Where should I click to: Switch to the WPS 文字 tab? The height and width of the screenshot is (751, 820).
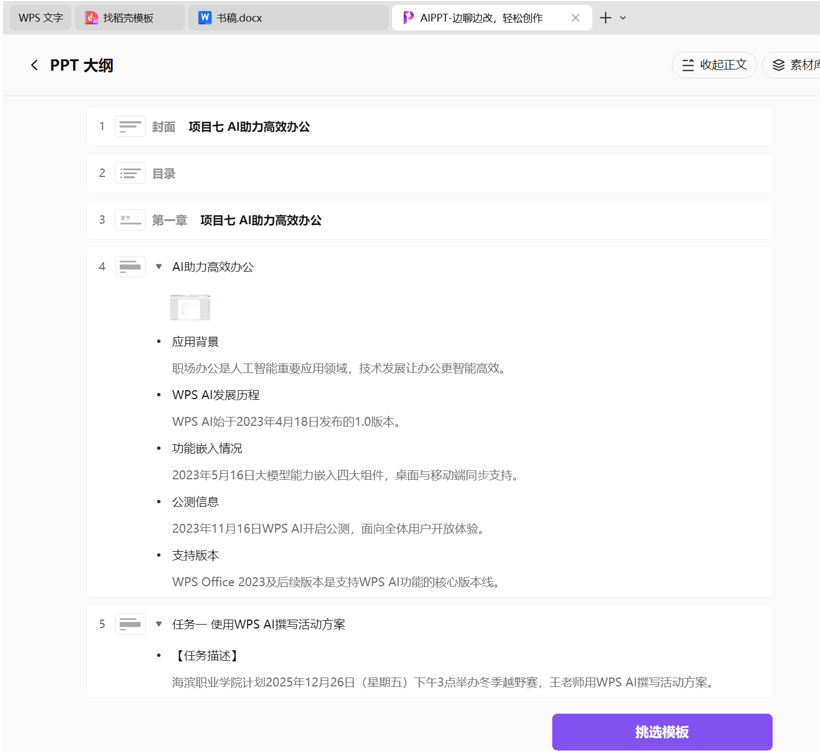40,18
